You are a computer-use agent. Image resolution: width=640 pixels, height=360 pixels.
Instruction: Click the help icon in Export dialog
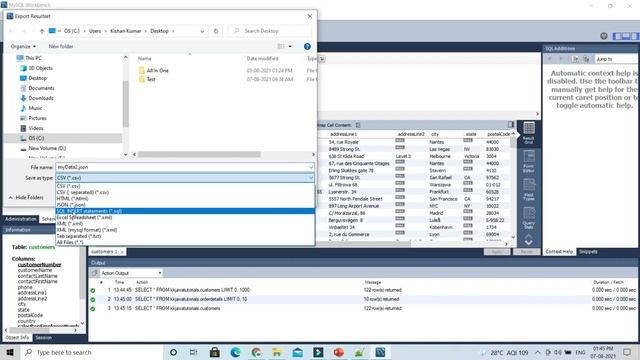(x=307, y=47)
